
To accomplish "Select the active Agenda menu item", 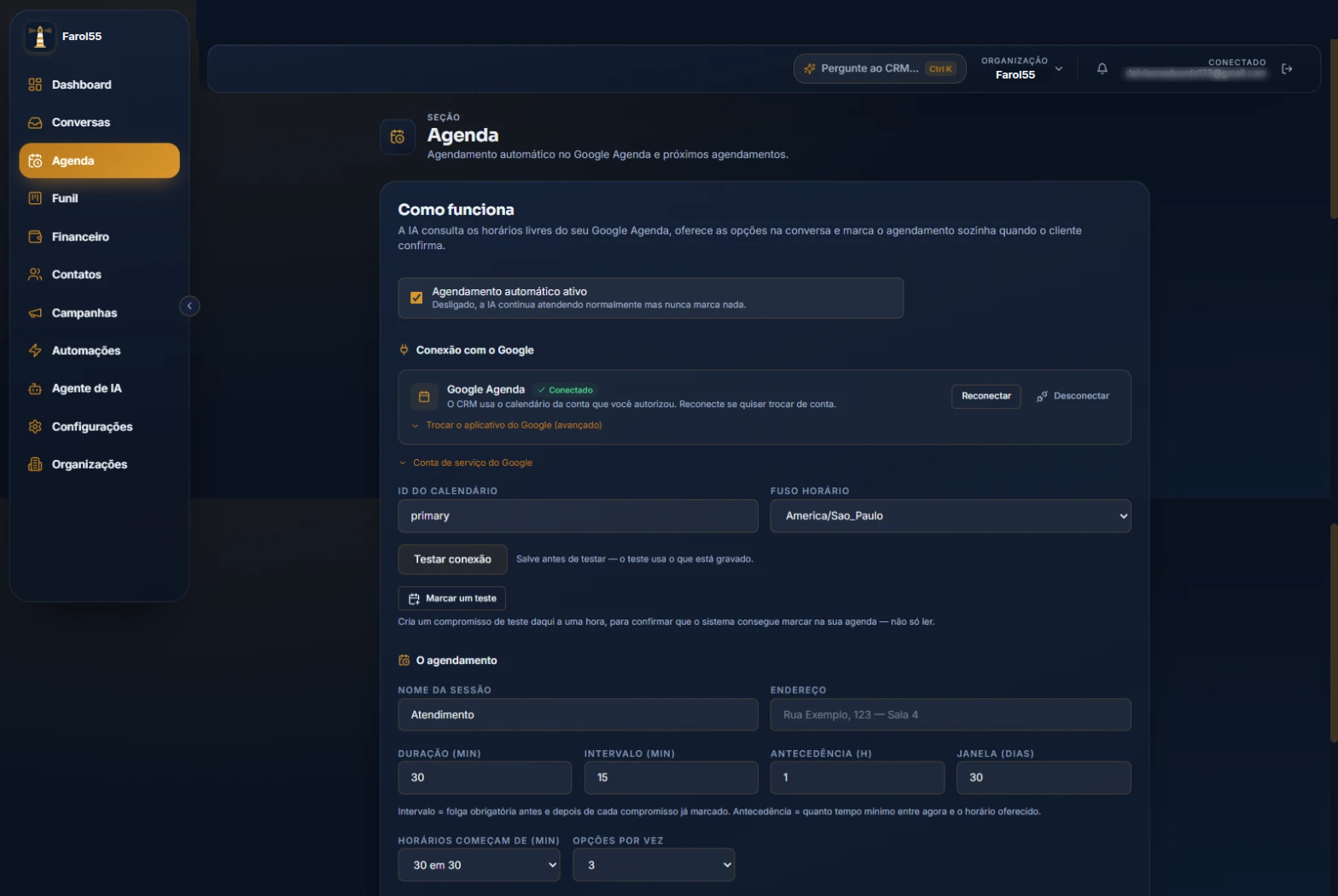I will click(x=99, y=160).
